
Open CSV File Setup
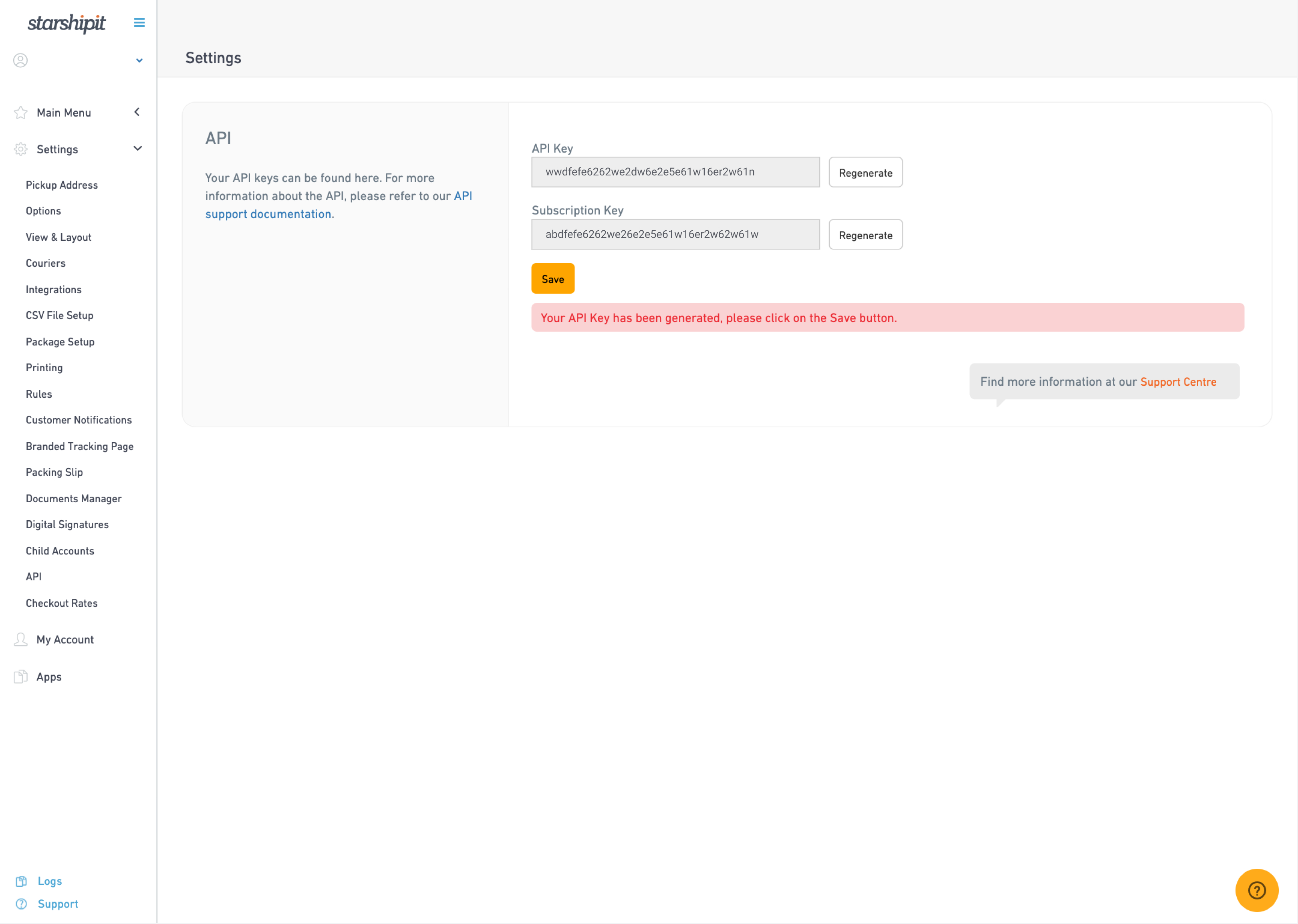59,316
